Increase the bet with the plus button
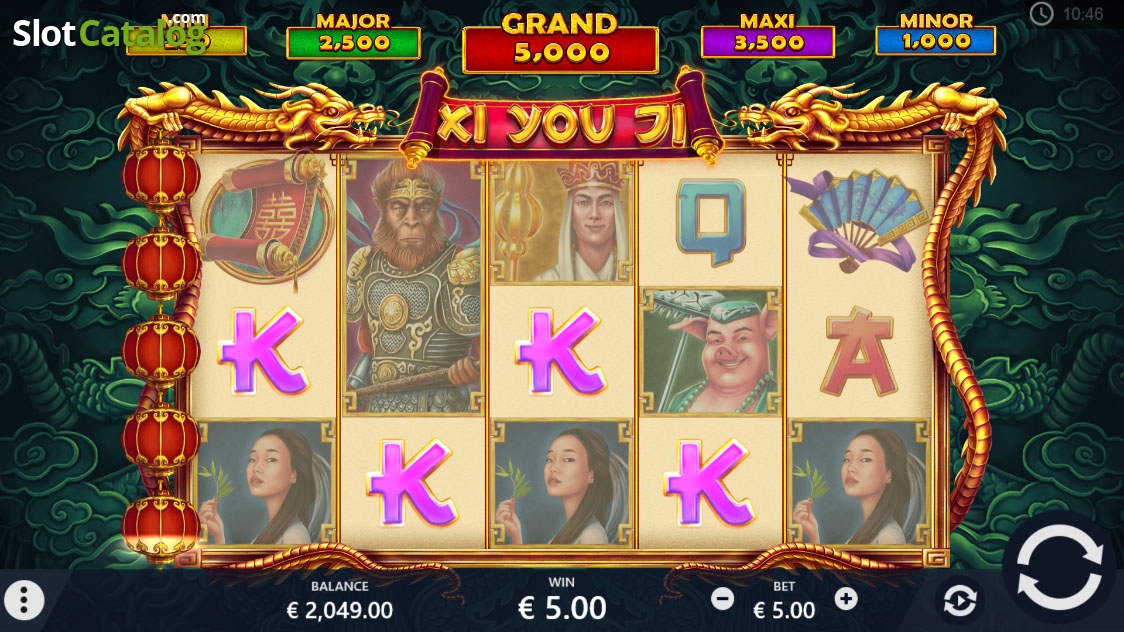The image size is (1124, 632). coord(846,598)
